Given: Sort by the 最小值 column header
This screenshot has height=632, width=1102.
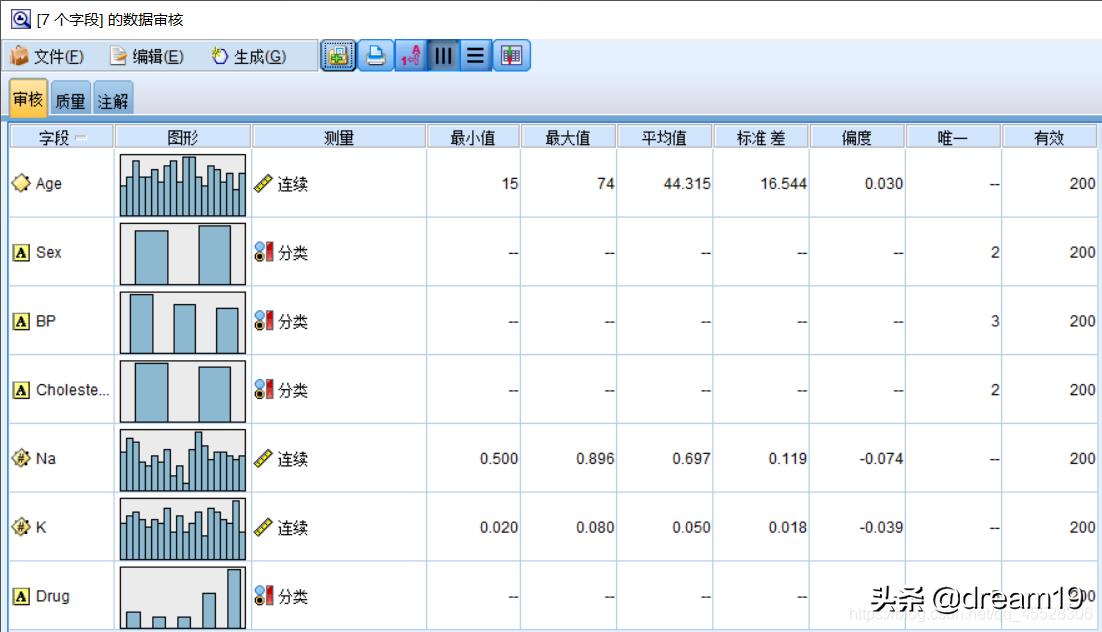Looking at the screenshot, I should pyautogui.click(x=475, y=136).
